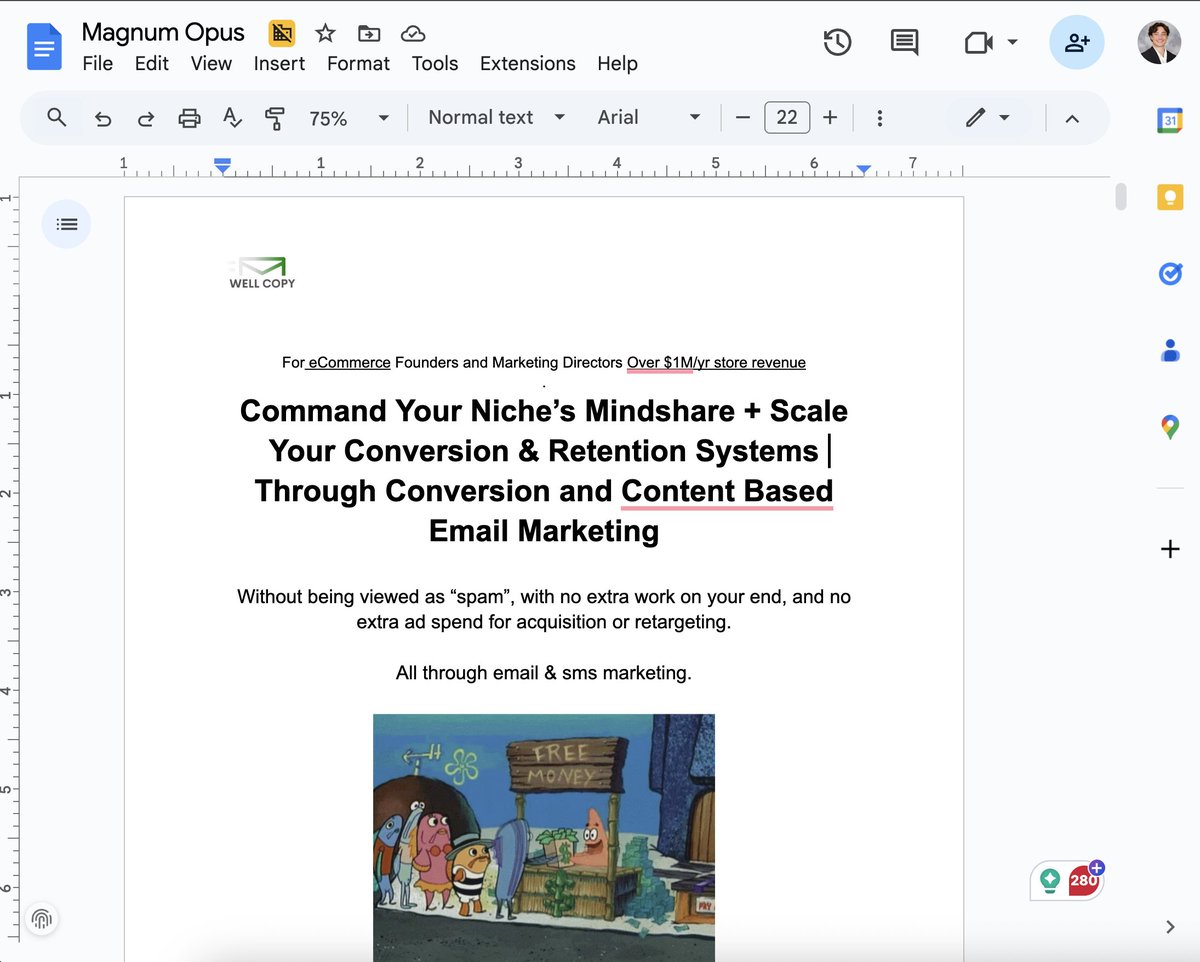This screenshot has width=1200, height=962.
Task: Click the Grammarly lightbulb widget
Action: (x=1049, y=881)
